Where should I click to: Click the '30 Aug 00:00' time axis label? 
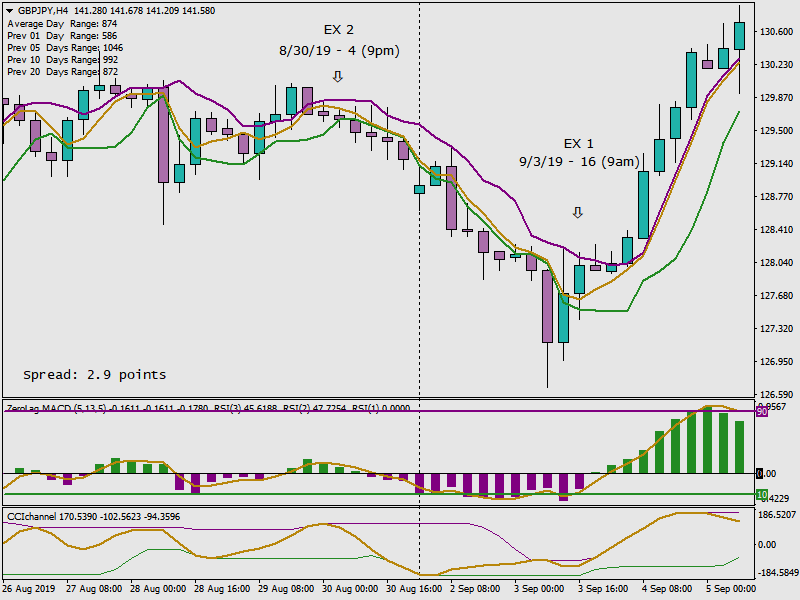coord(350,589)
